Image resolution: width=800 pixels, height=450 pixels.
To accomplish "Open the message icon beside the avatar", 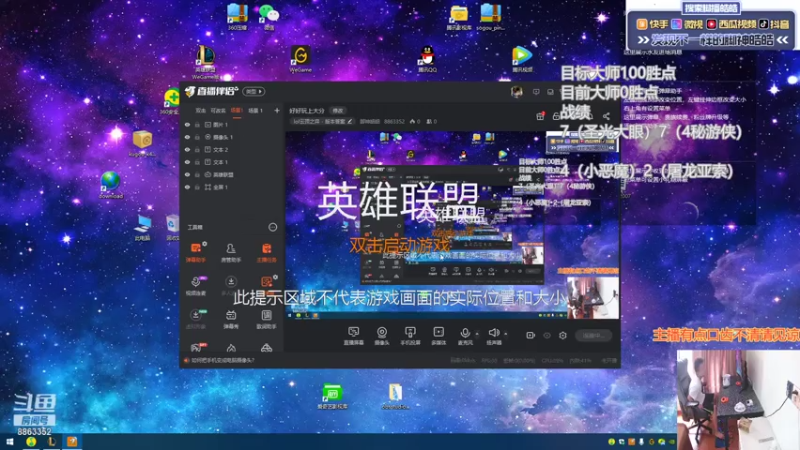I will (536, 92).
